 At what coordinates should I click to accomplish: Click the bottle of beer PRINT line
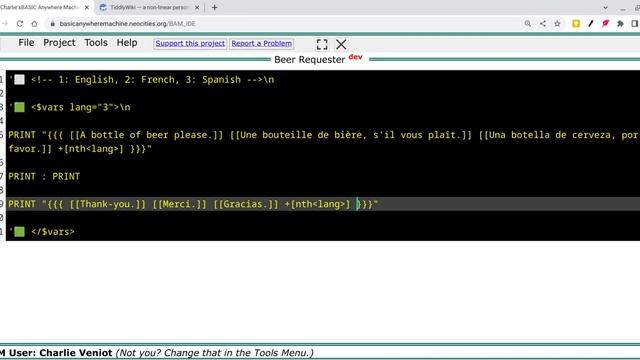click(323, 142)
